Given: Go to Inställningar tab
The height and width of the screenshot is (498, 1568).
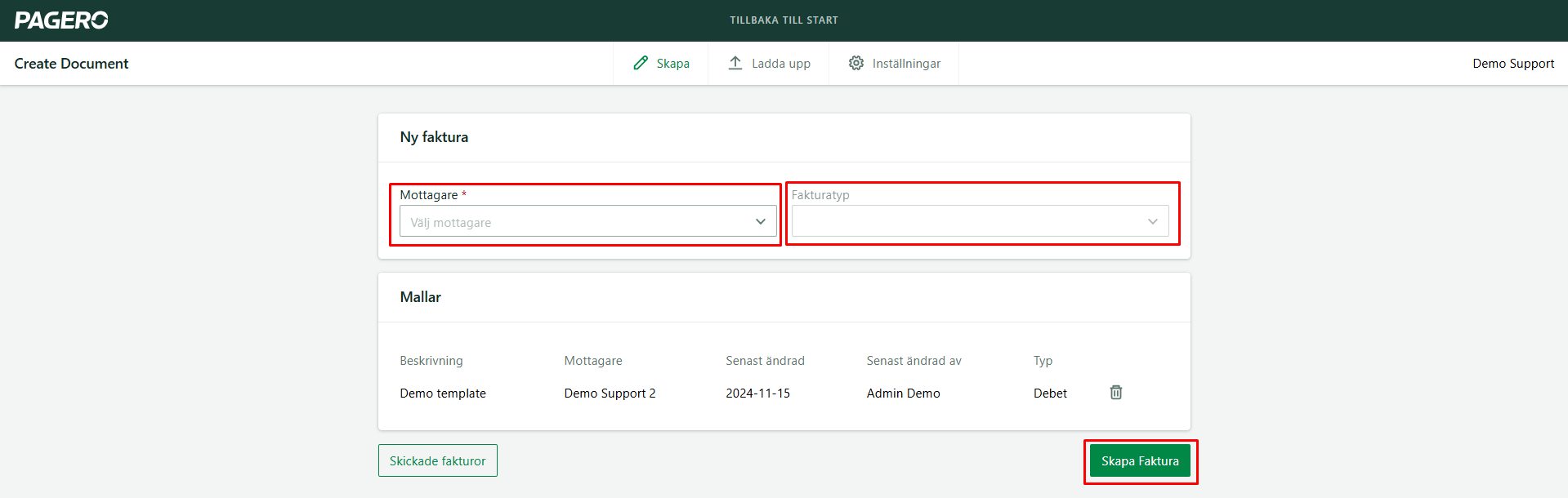Looking at the screenshot, I should point(894,64).
